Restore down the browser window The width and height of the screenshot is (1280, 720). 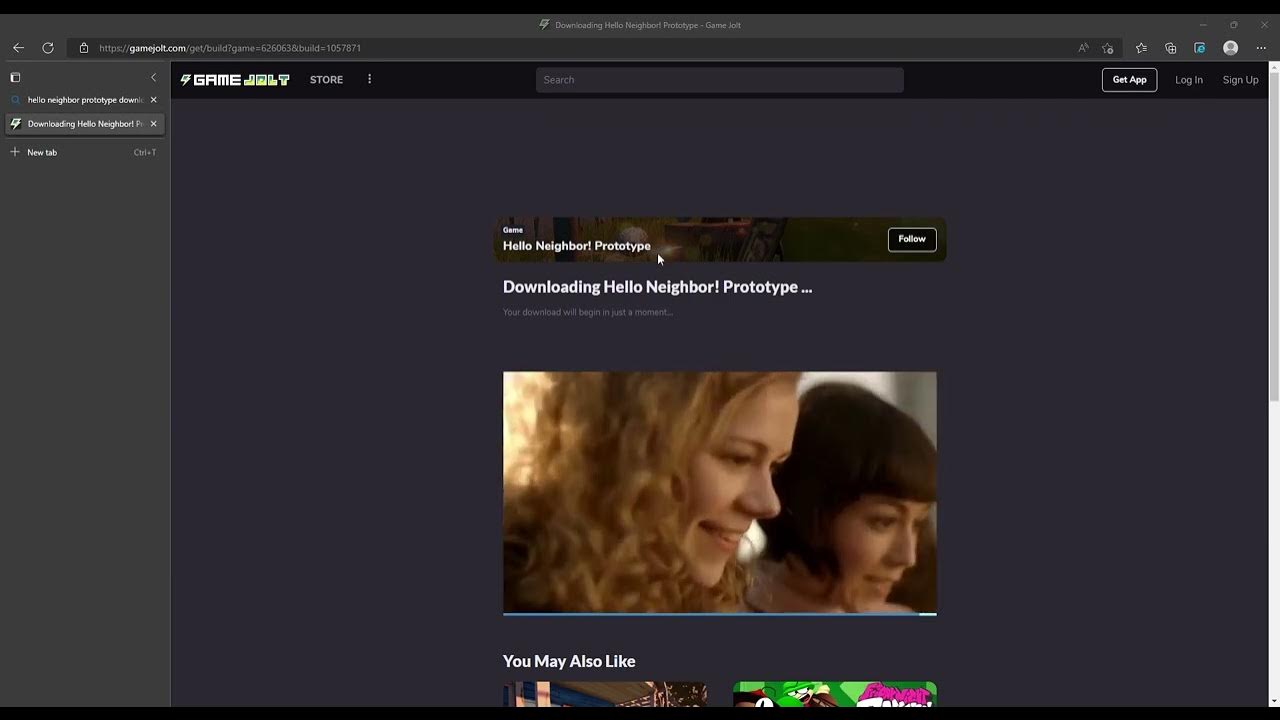point(1233,25)
